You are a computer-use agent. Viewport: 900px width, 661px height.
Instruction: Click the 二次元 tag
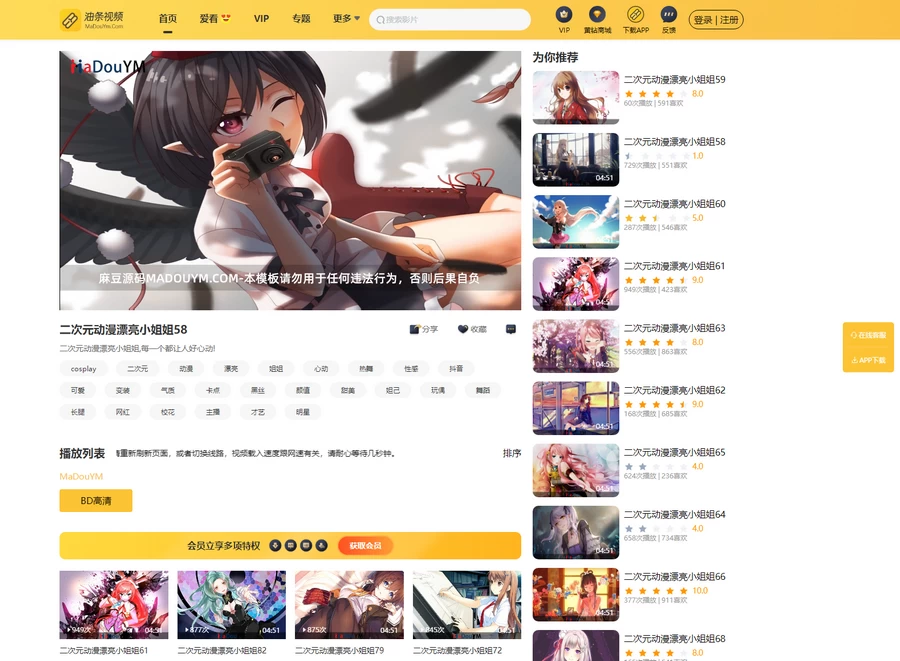tap(137, 368)
